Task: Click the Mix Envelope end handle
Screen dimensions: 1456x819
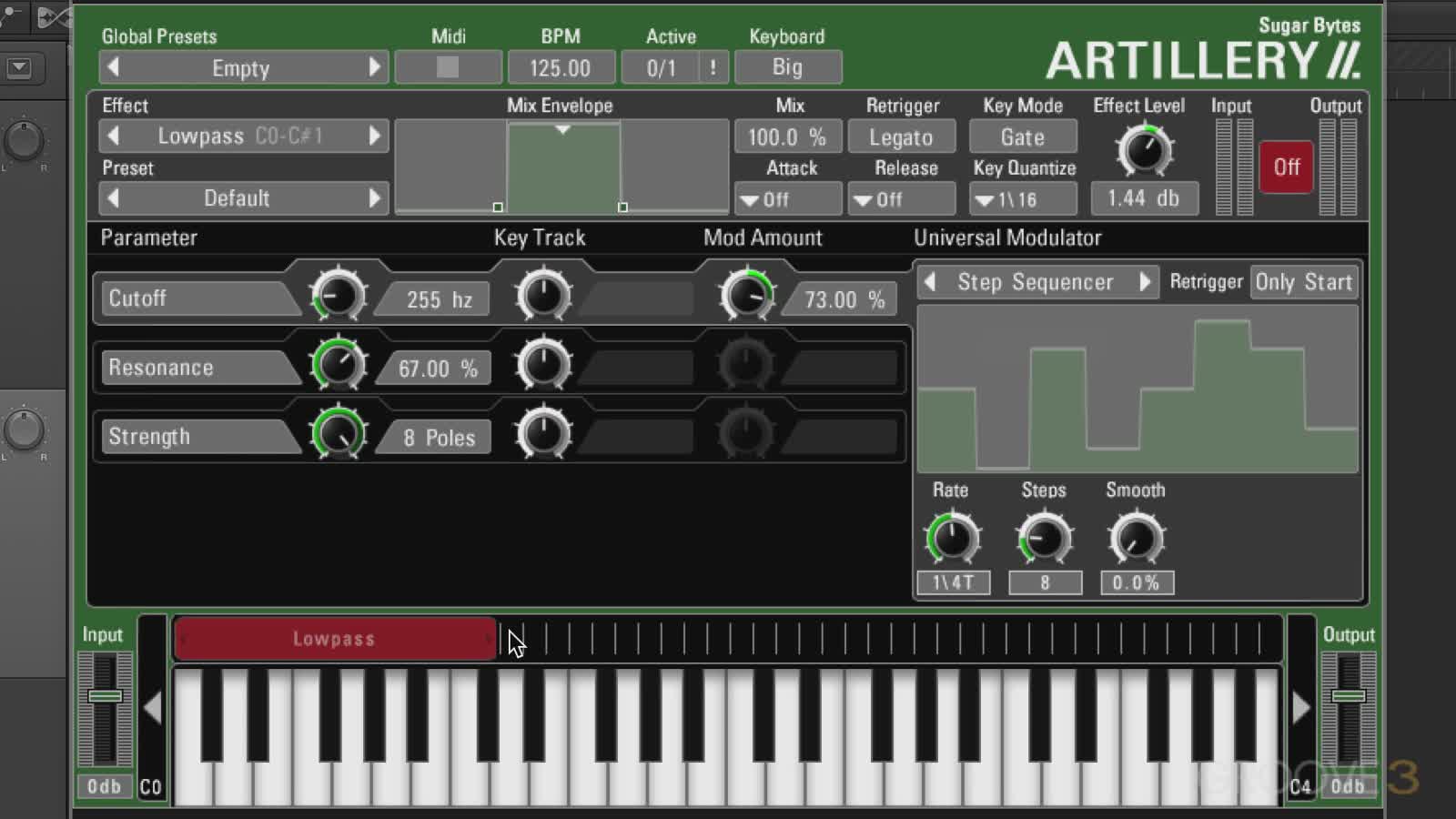Action: click(622, 207)
